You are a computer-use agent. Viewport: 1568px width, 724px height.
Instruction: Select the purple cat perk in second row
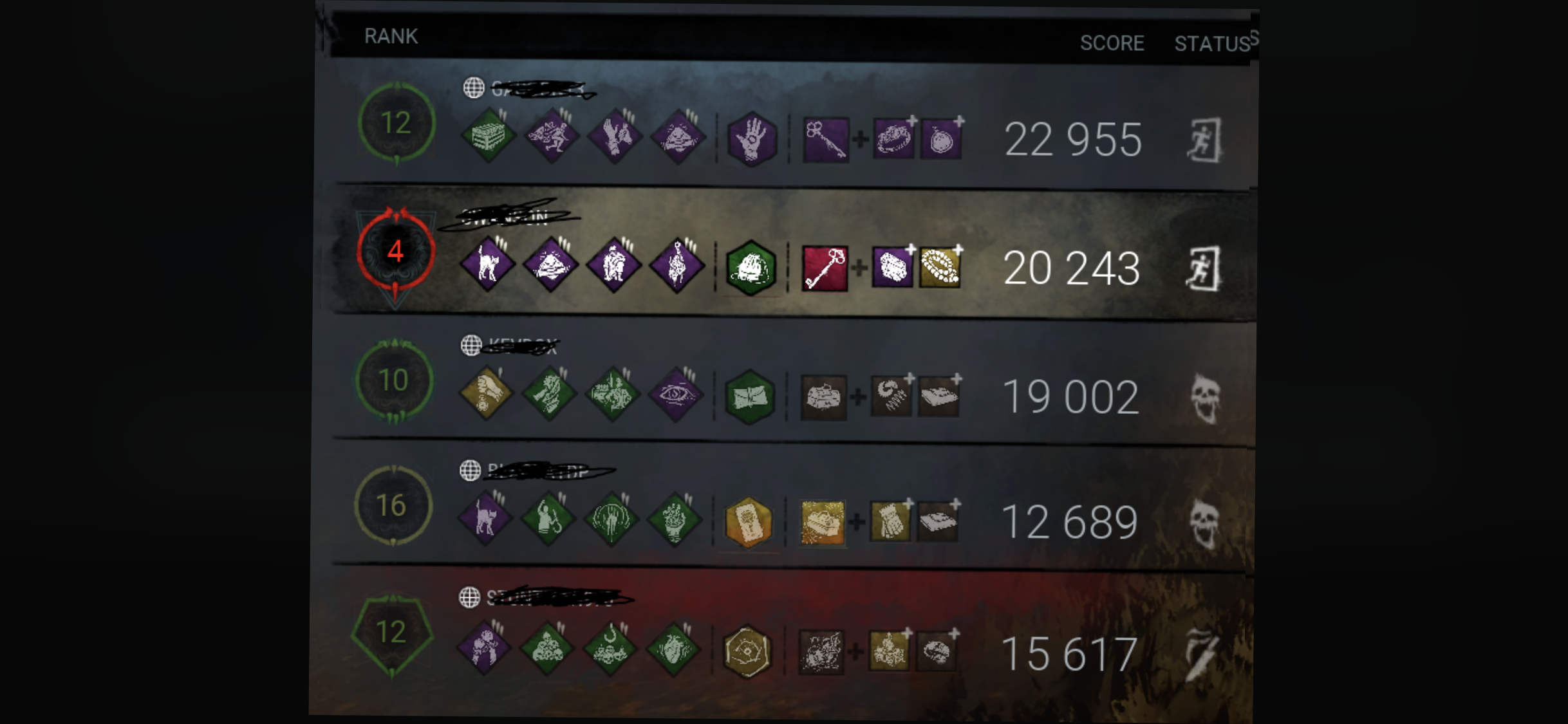point(487,265)
